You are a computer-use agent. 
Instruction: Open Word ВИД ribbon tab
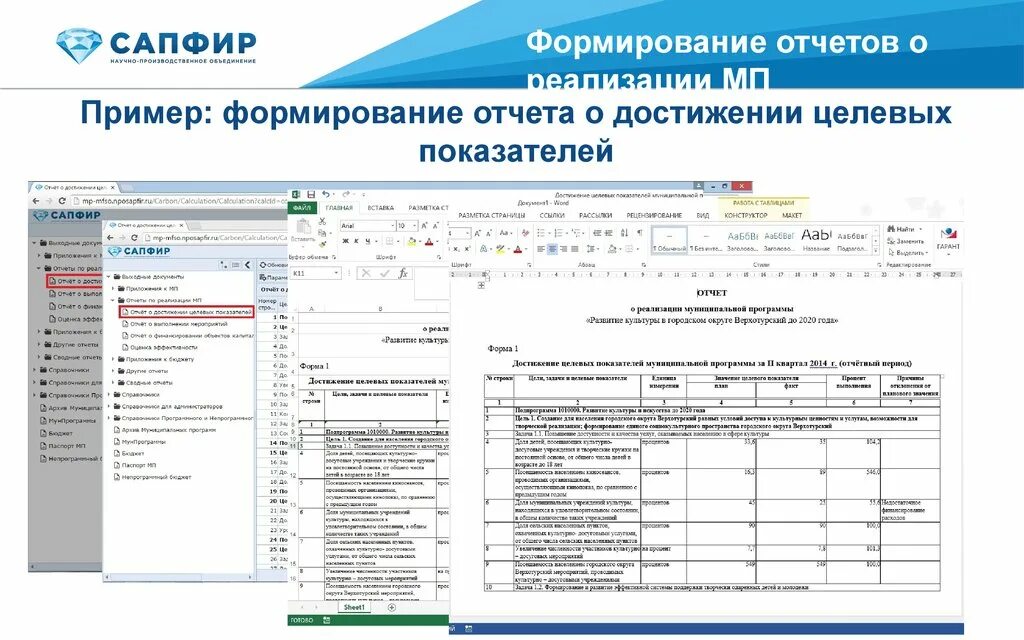click(703, 215)
